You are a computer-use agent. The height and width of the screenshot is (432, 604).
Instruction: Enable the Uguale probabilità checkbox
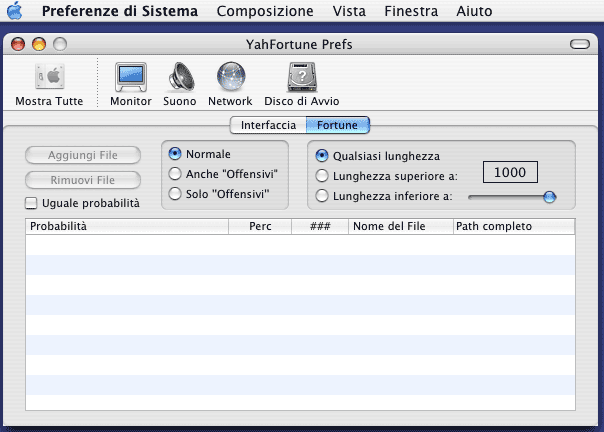tap(32, 203)
